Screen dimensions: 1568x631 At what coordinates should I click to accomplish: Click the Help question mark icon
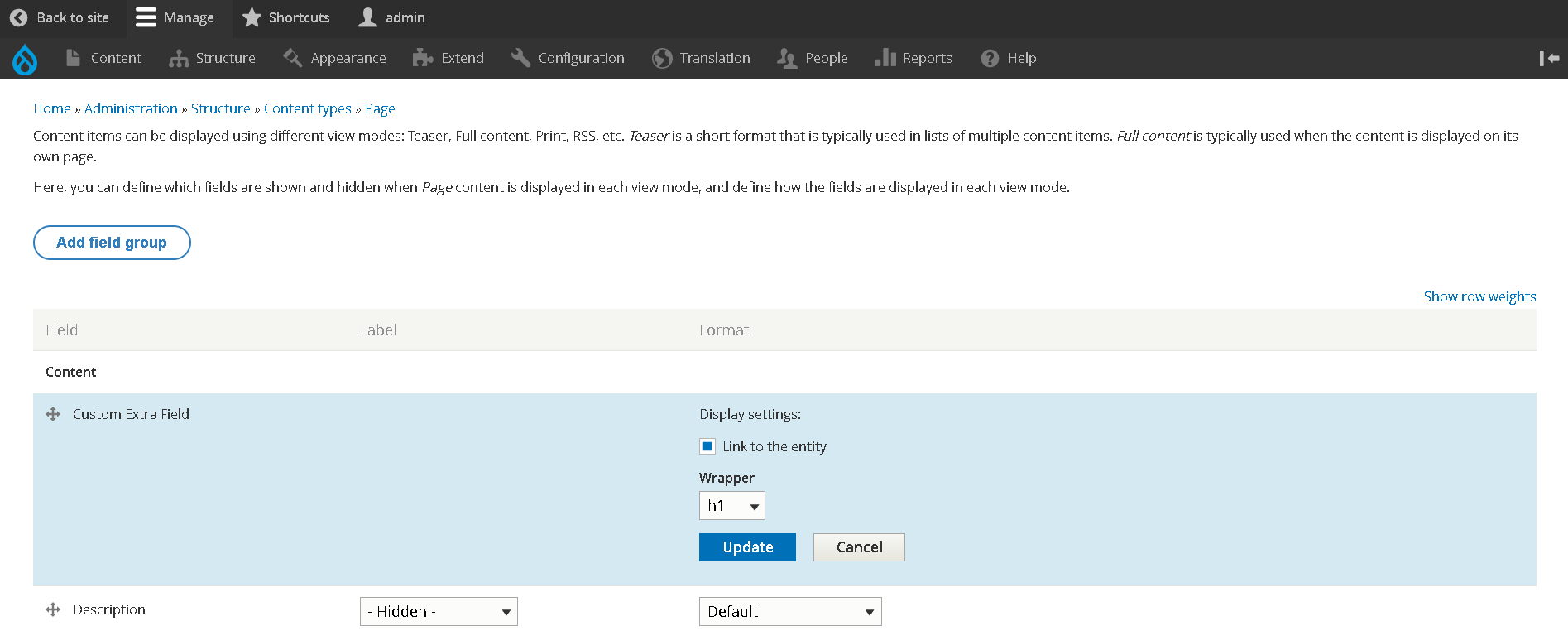click(990, 58)
